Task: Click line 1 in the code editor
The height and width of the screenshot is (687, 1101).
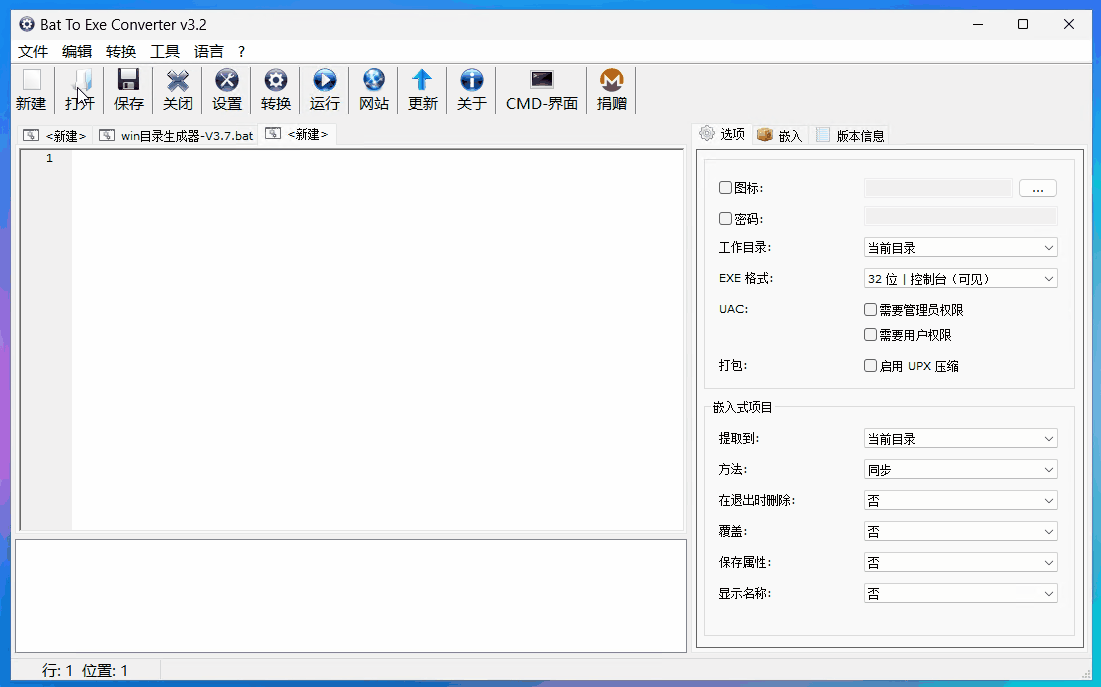Action: click(x=377, y=158)
